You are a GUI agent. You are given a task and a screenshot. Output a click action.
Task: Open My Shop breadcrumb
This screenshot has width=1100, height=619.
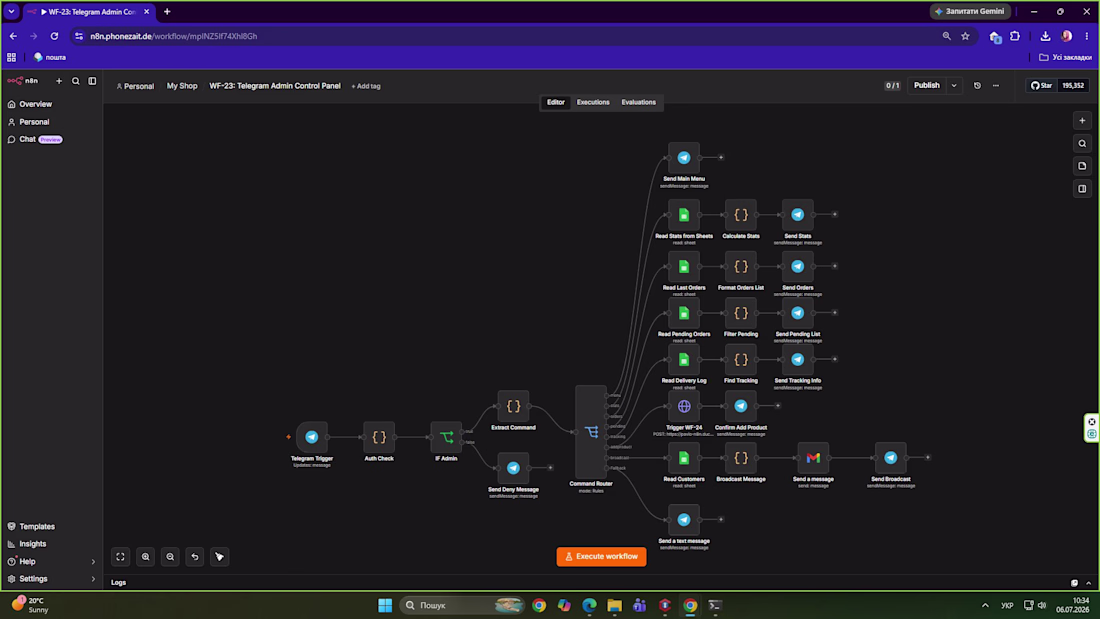[x=182, y=86]
